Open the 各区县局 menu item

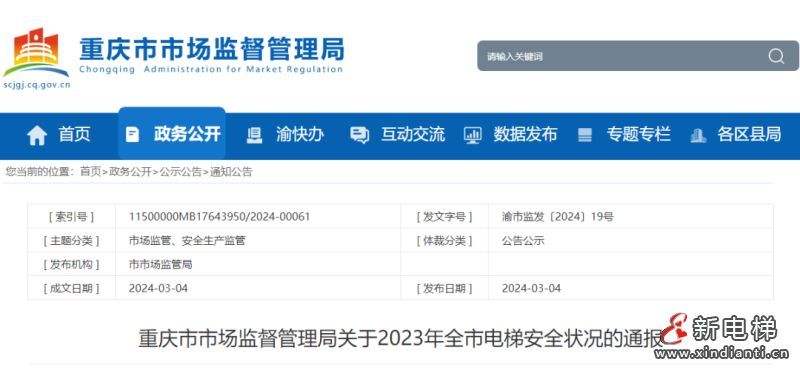pos(749,135)
